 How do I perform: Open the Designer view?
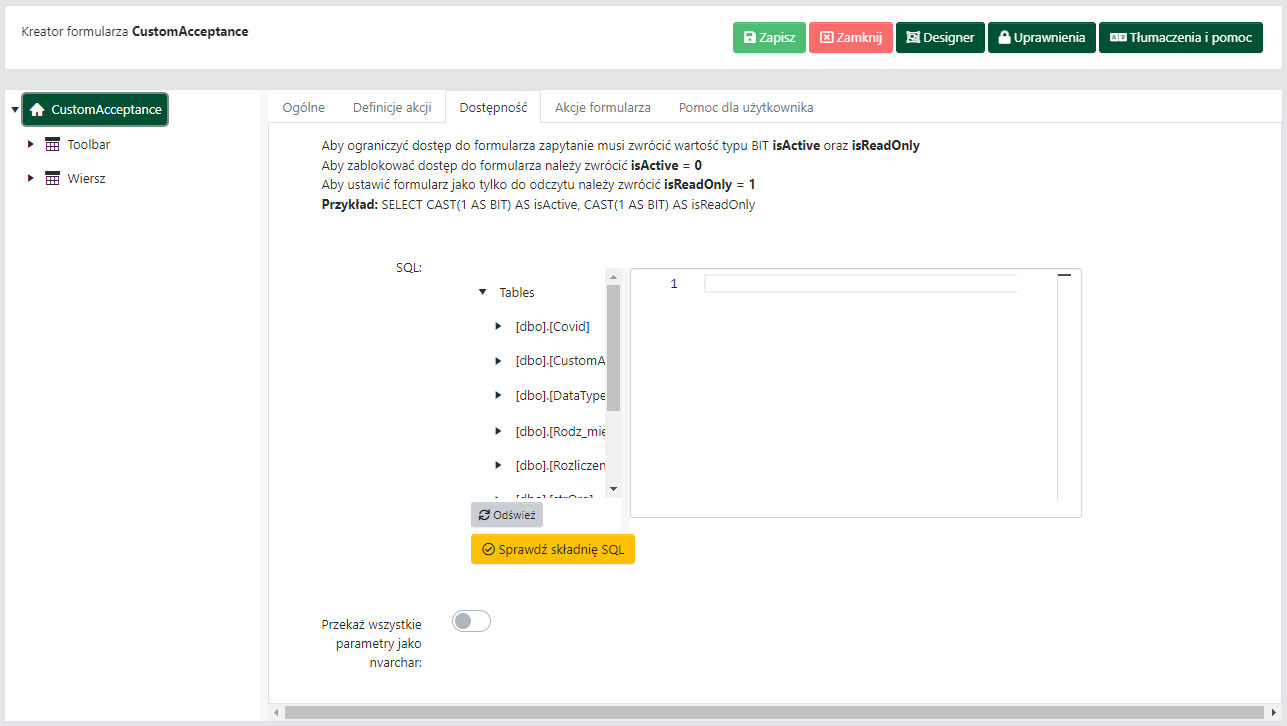(940, 38)
